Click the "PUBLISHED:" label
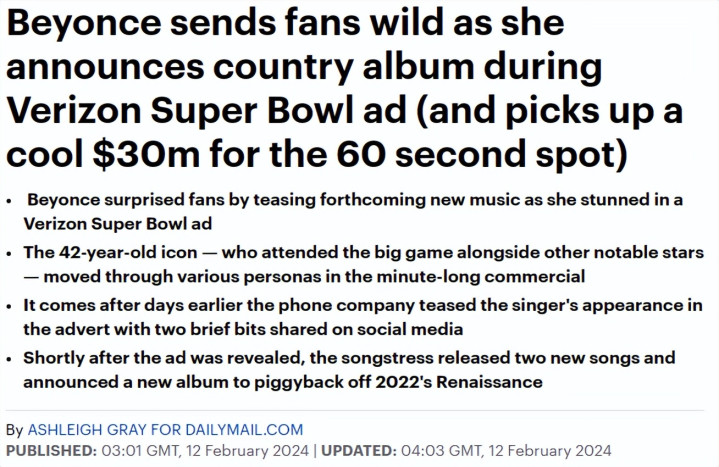 point(49,450)
